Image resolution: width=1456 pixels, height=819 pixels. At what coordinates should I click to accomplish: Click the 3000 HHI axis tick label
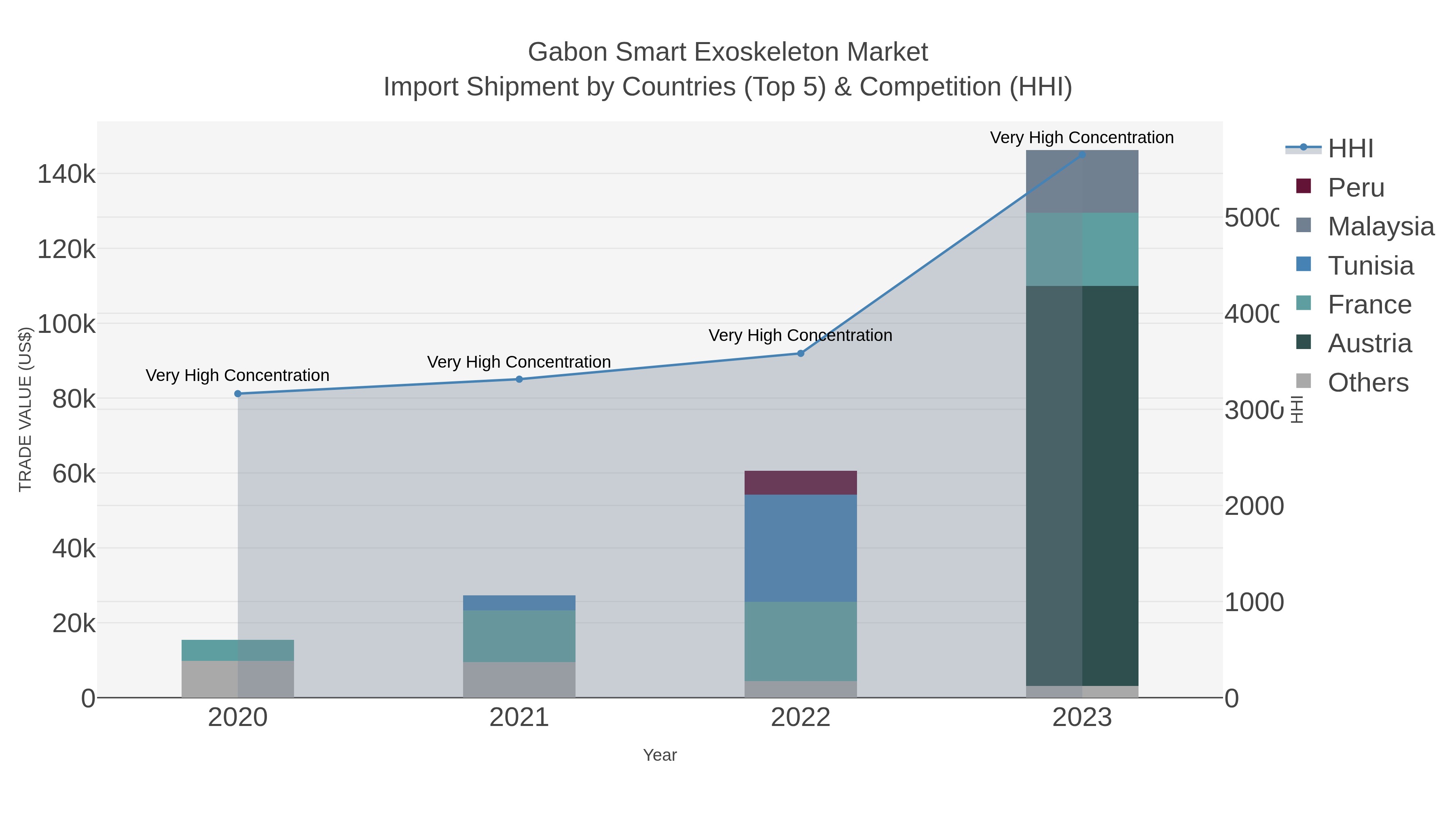pos(1254,410)
